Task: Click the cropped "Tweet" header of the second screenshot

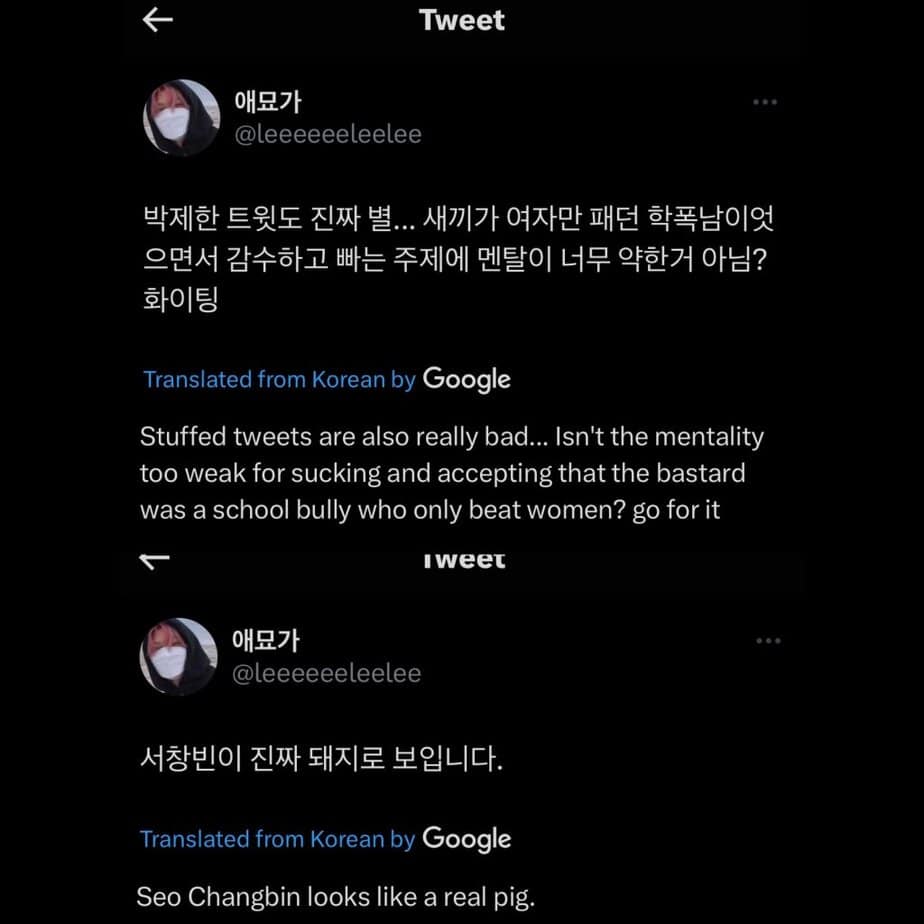Action: [462, 561]
